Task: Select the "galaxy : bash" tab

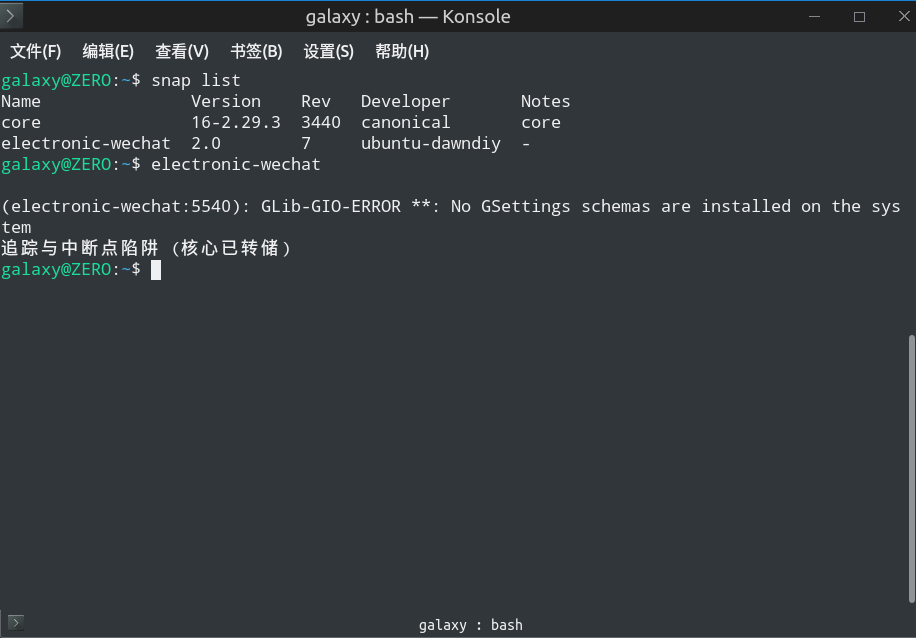Action: click(x=470, y=625)
